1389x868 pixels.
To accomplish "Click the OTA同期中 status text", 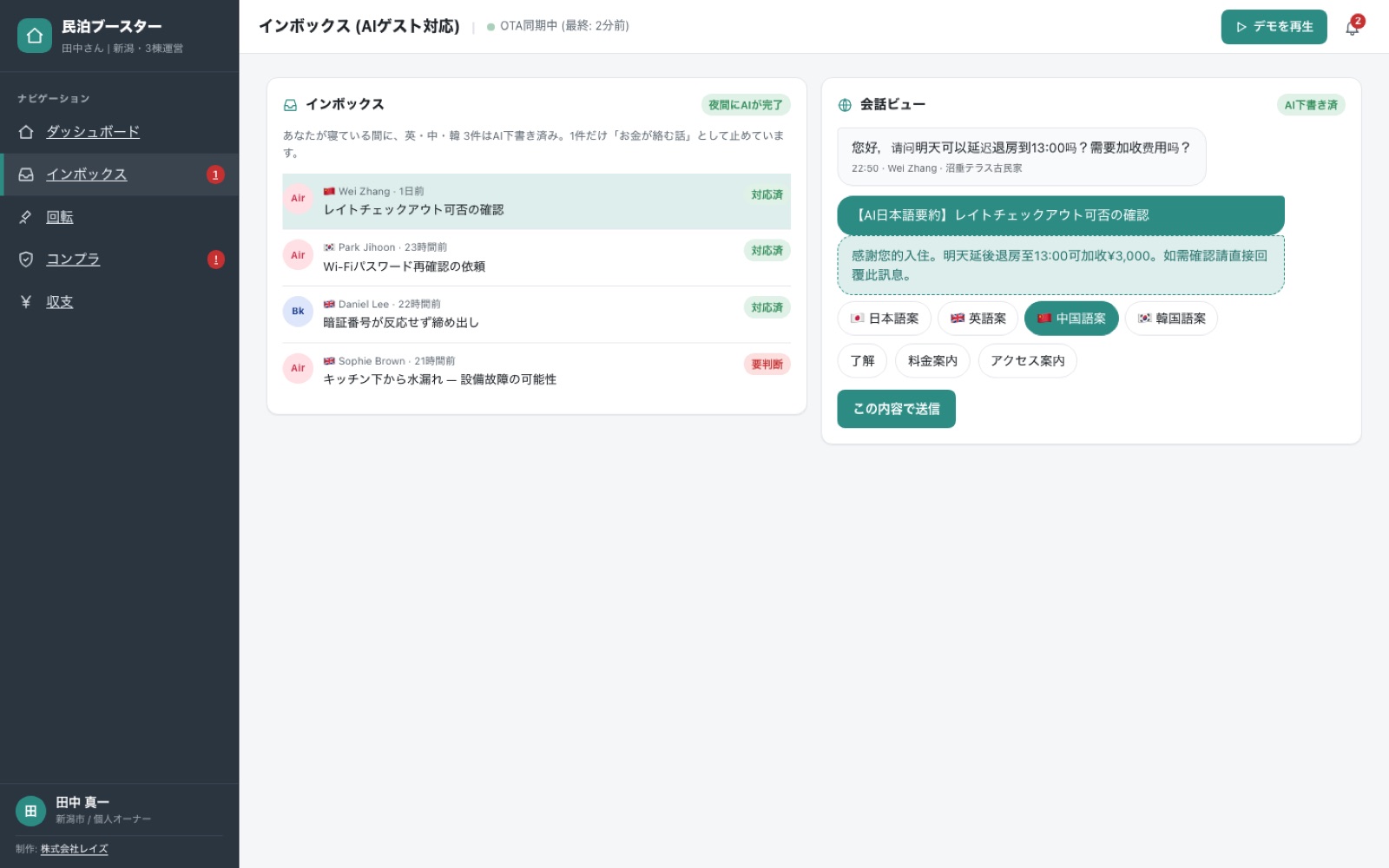I will pyautogui.click(x=564, y=26).
